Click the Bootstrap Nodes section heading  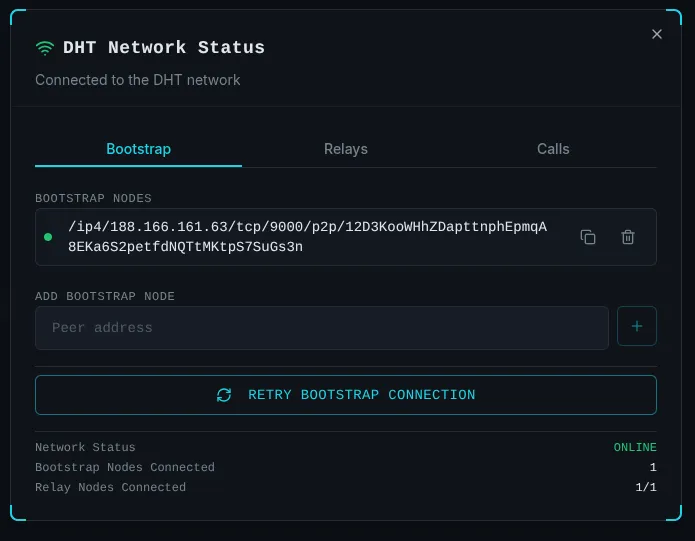[94, 199]
